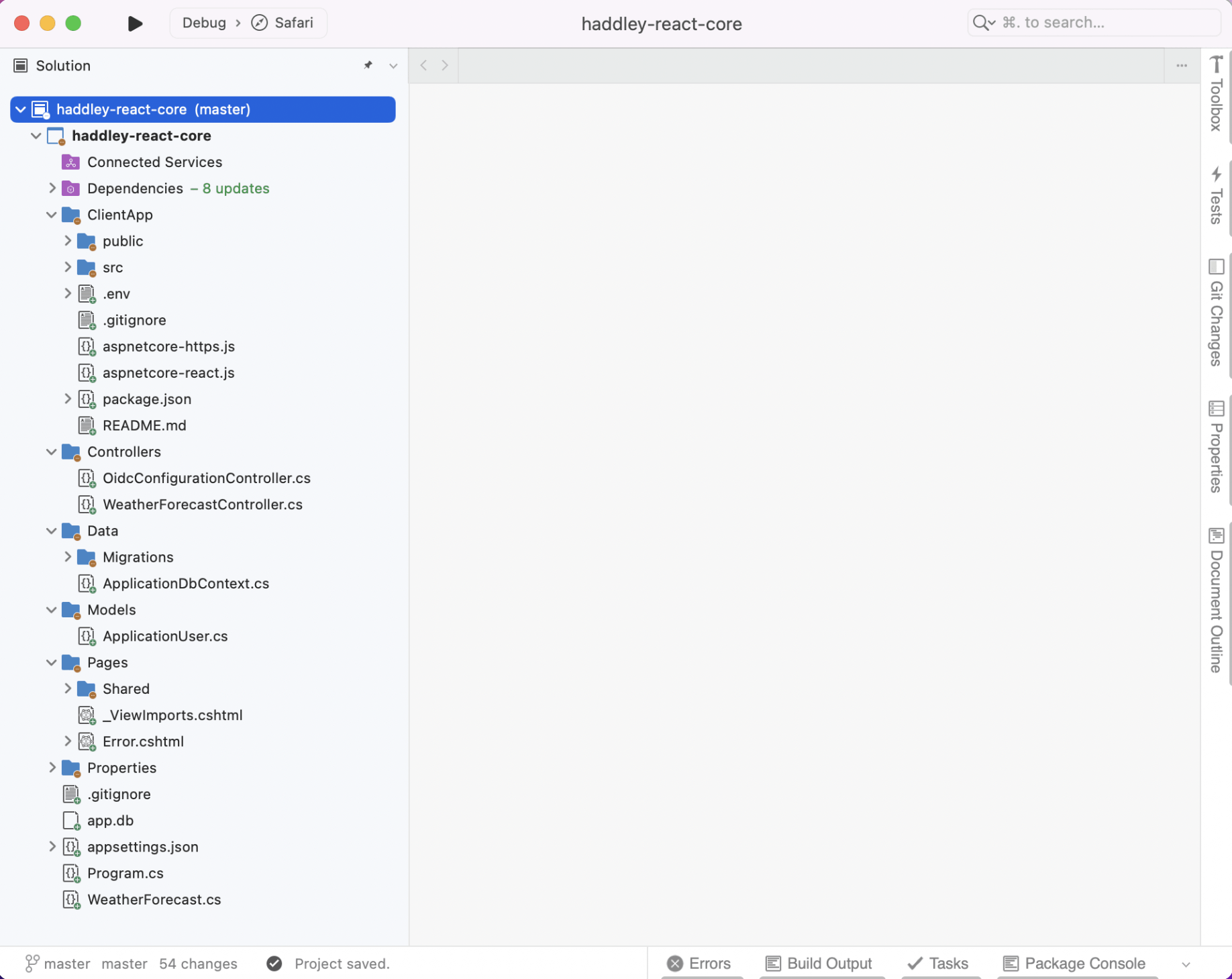The width and height of the screenshot is (1232, 979).
Task: Expand the Shared folder
Action: [67, 688]
